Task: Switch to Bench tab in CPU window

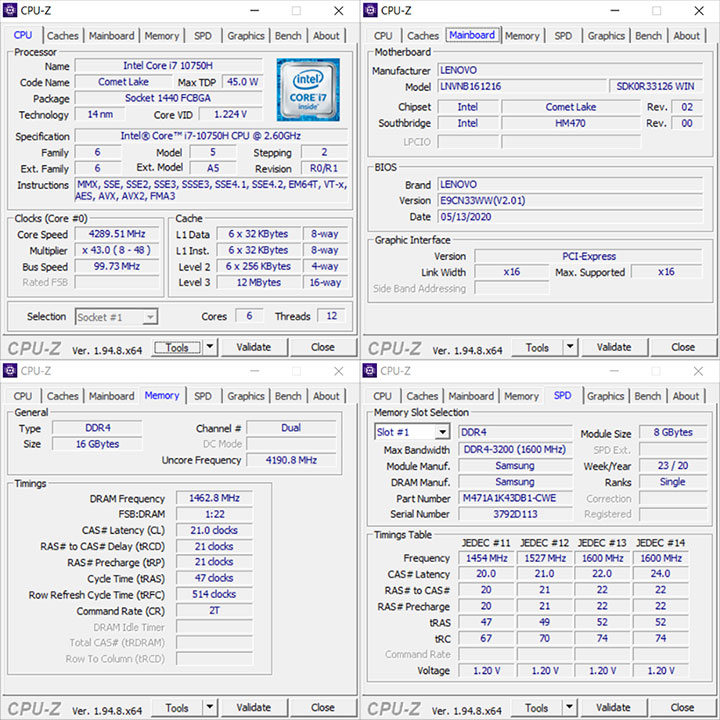Action: point(288,36)
